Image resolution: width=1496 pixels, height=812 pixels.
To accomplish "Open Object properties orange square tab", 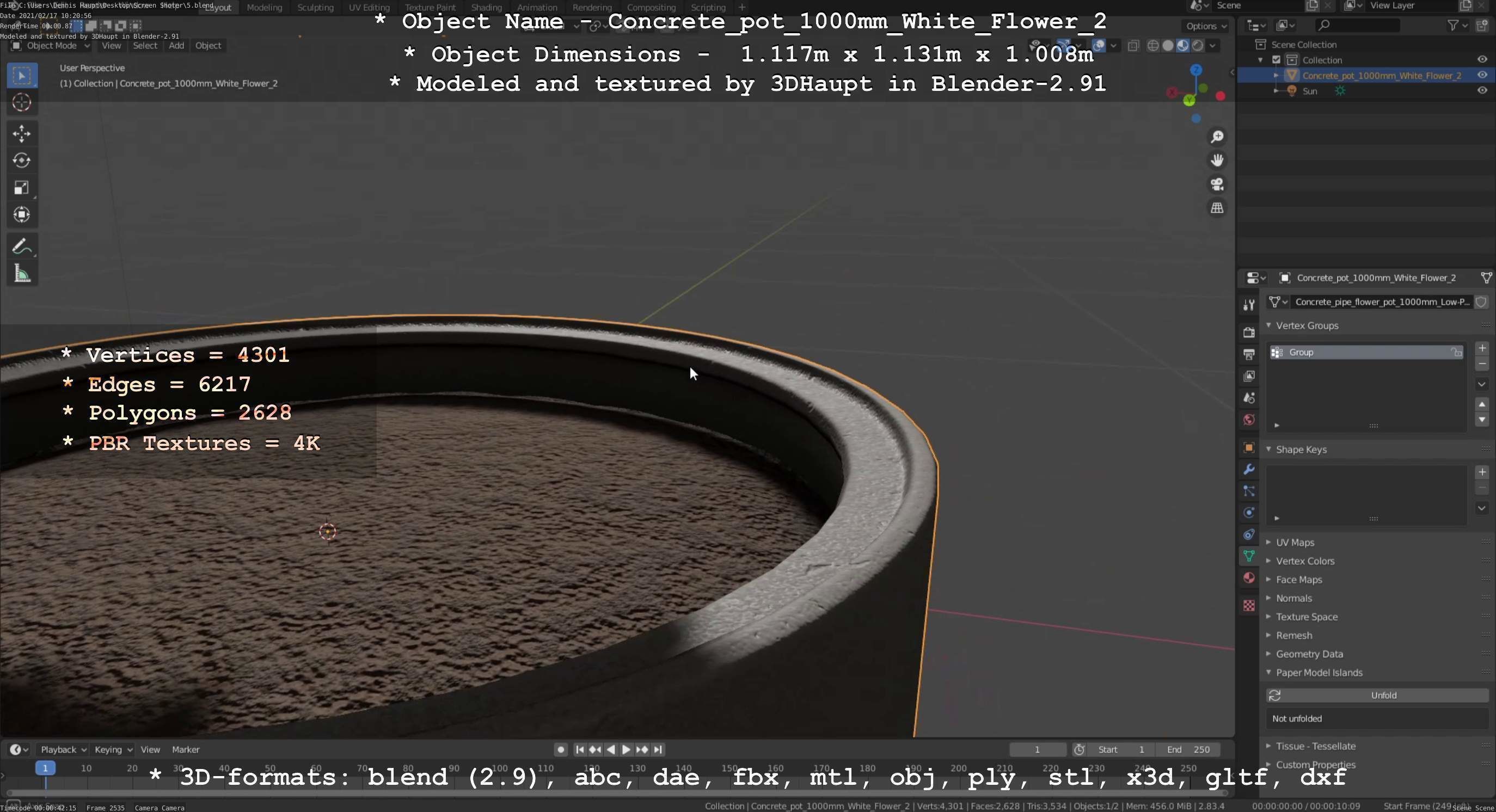I will click(1249, 447).
